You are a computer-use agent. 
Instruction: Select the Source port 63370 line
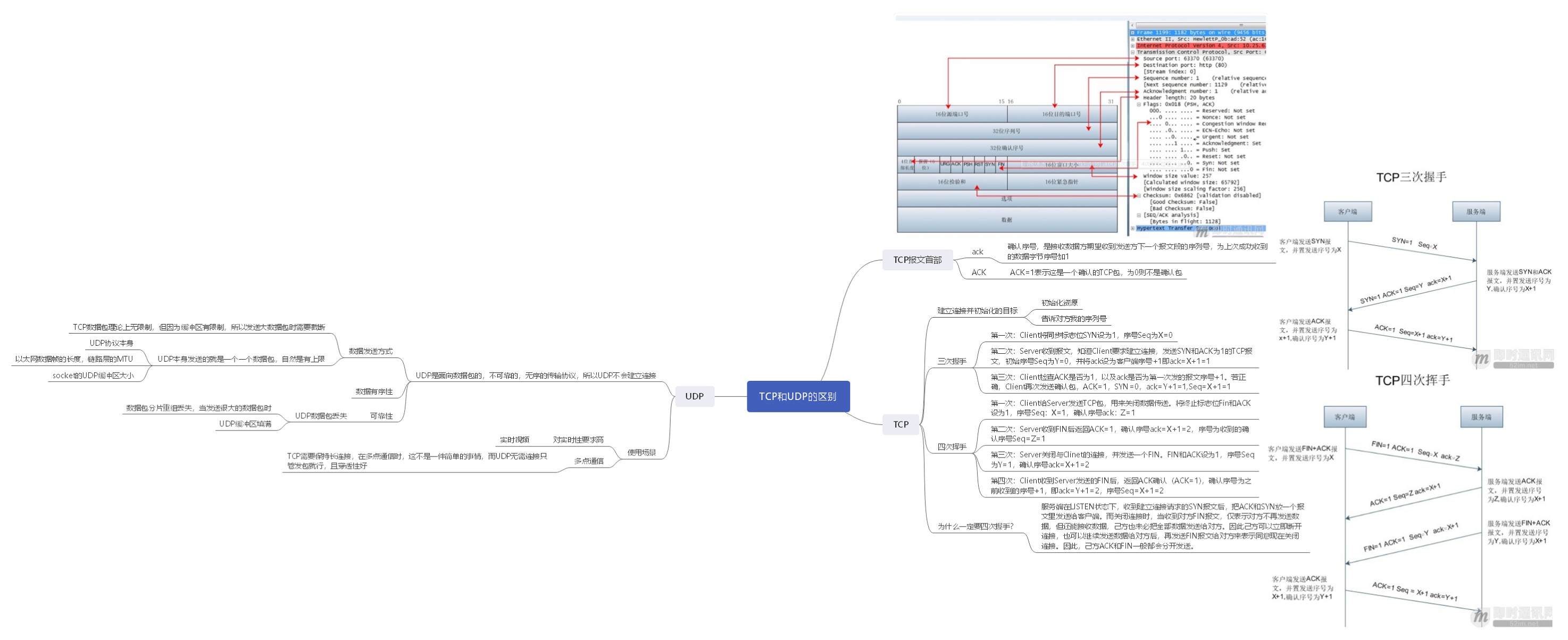[1180, 59]
